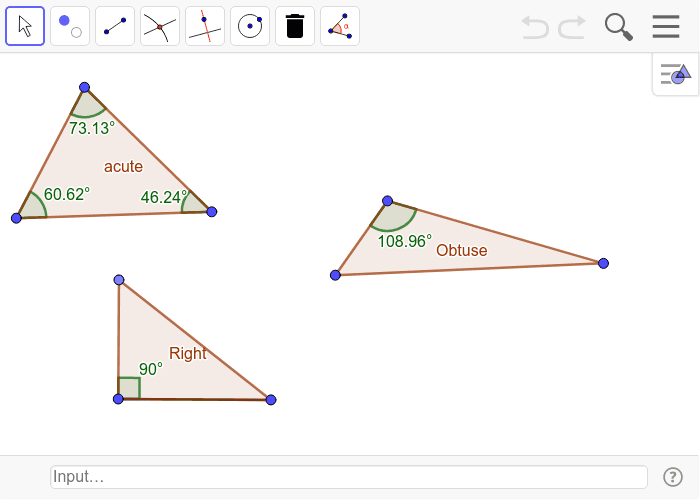Screen dimensions: 700x500
Task: Click the 'acute' triangle label
Action: point(124,167)
